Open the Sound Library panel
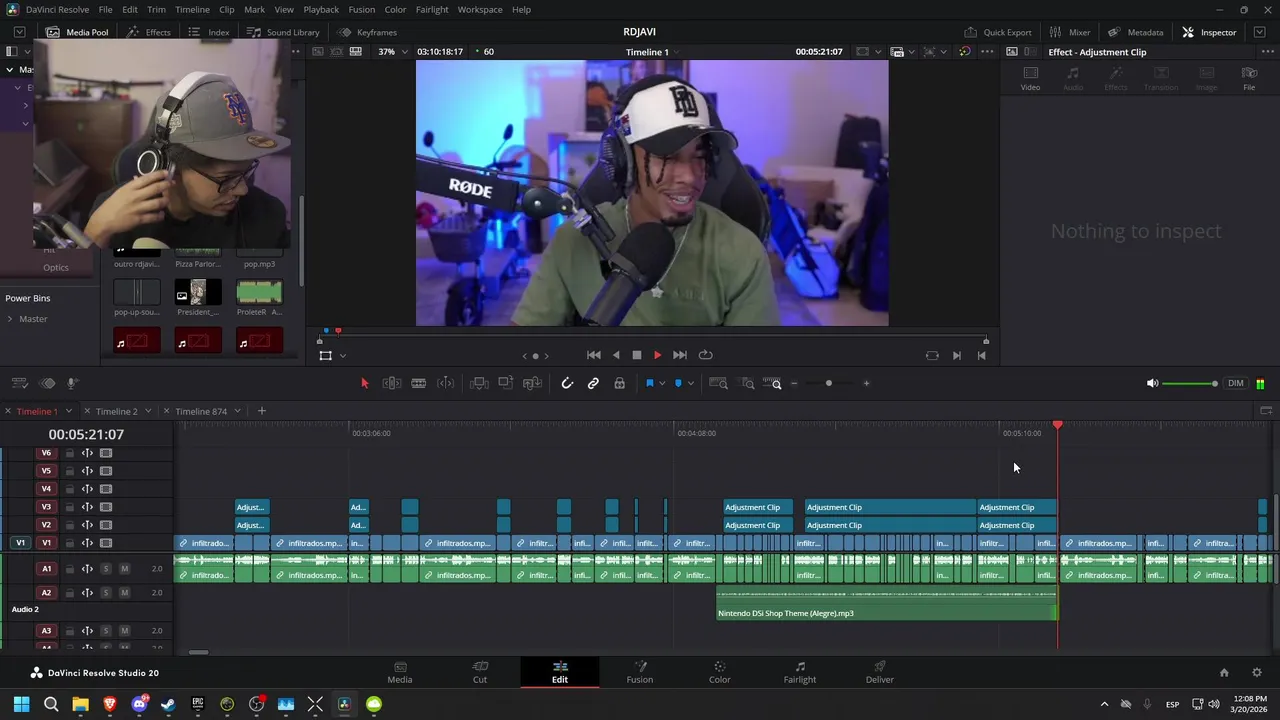 point(283,32)
